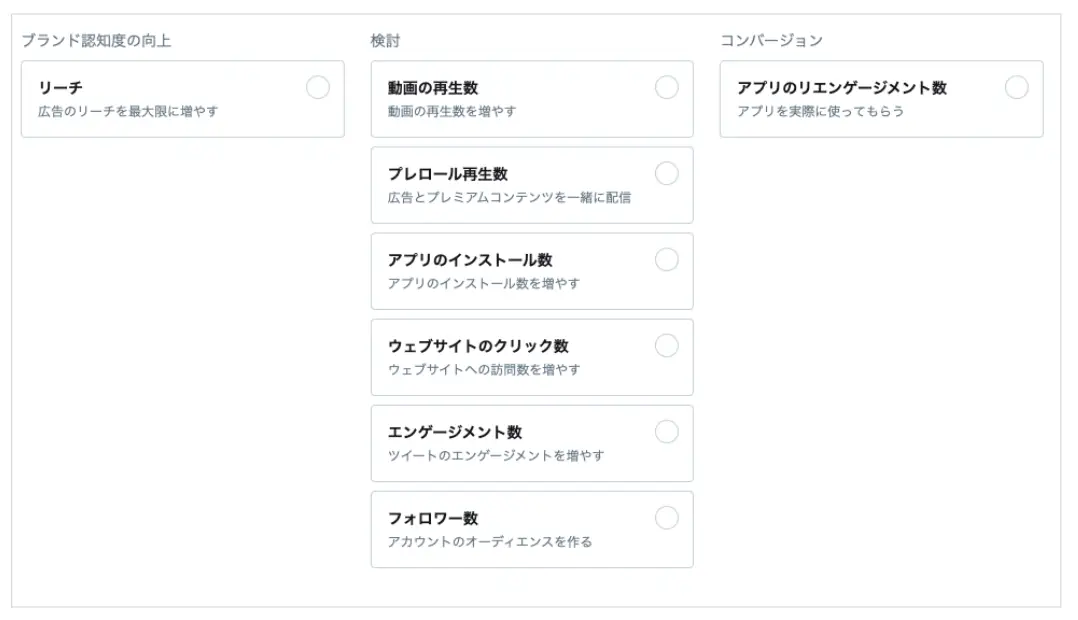The image size is (1078, 620).
Task: Click the 検討 column heading
Action: click(x=385, y=41)
